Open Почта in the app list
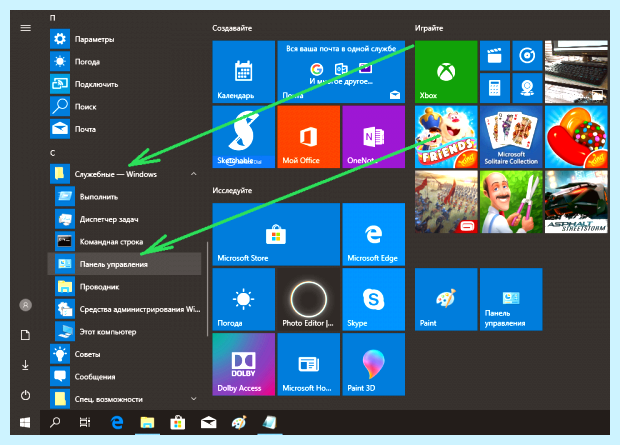The image size is (620, 445). click(125, 129)
